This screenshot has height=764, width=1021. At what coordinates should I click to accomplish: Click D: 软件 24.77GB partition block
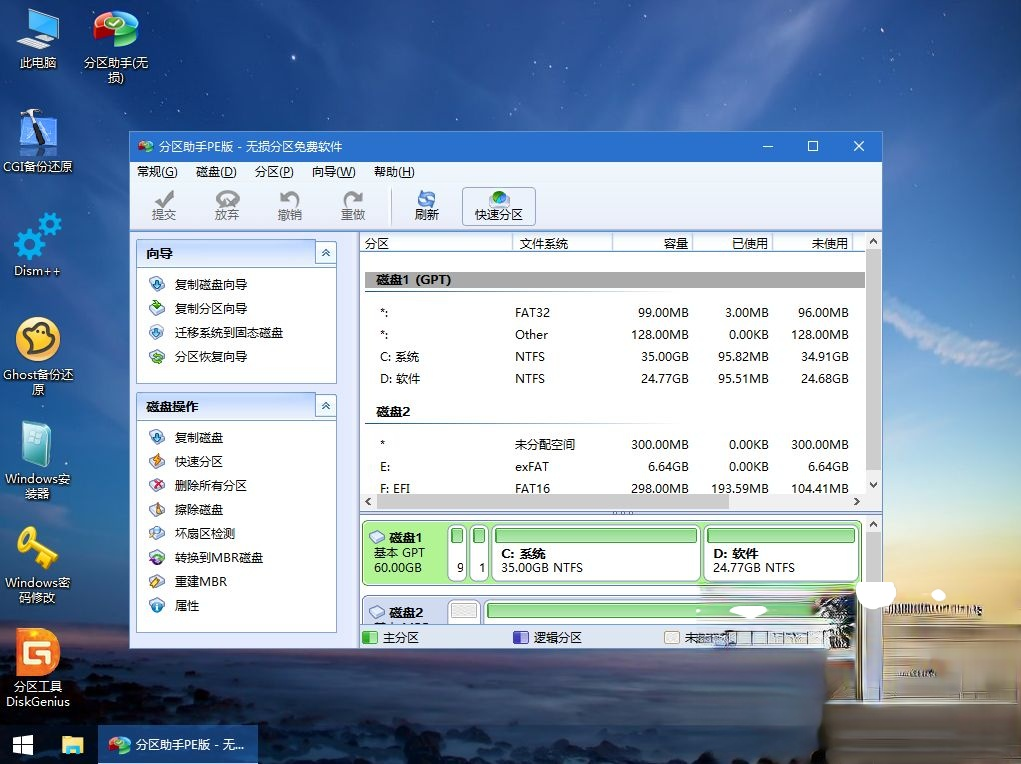pyautogui.click(x=781, y=552)
